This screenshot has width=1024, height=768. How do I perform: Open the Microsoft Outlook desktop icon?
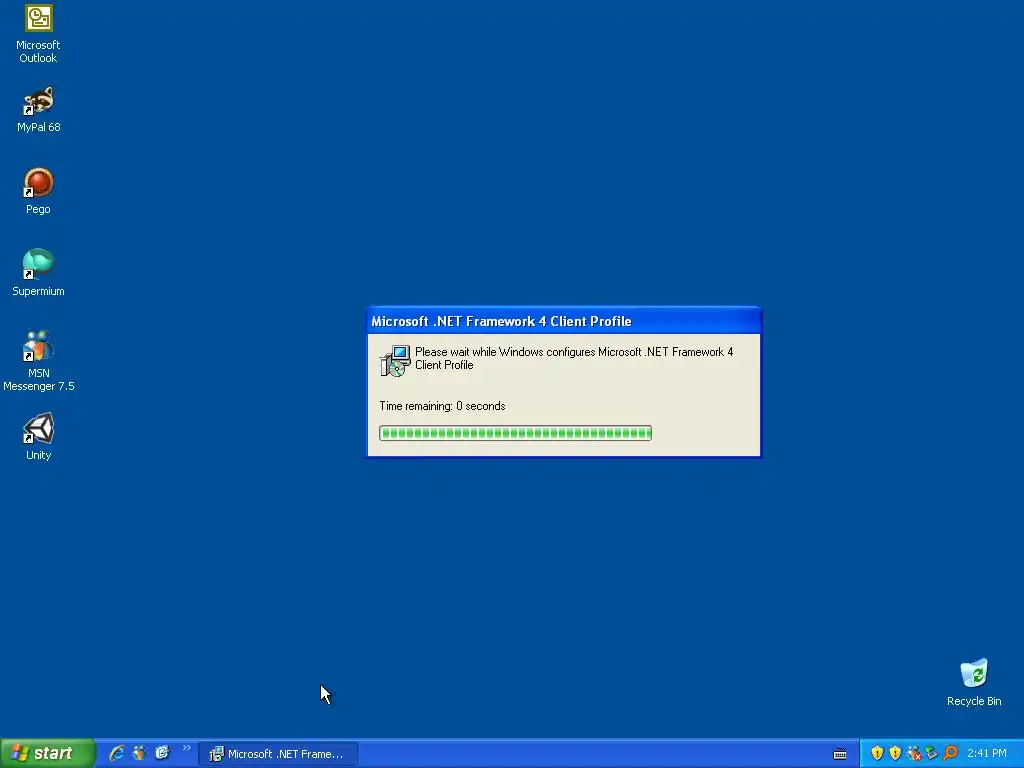(x=38, y=34)
